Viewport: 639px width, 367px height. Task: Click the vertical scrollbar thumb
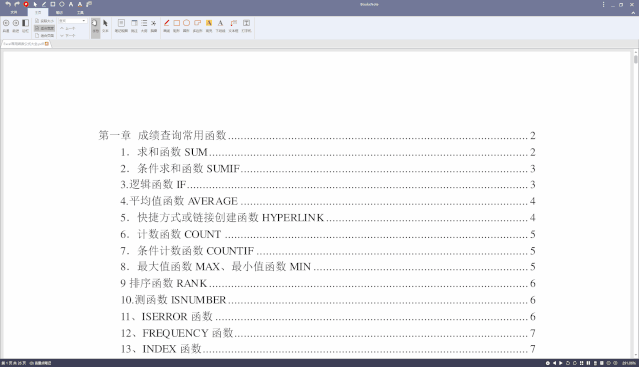tap(635, 59)
